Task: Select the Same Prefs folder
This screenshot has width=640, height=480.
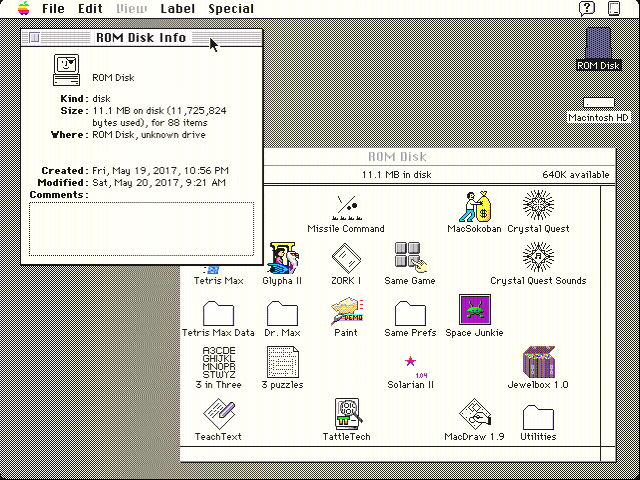Action: (x=410, y=313)
